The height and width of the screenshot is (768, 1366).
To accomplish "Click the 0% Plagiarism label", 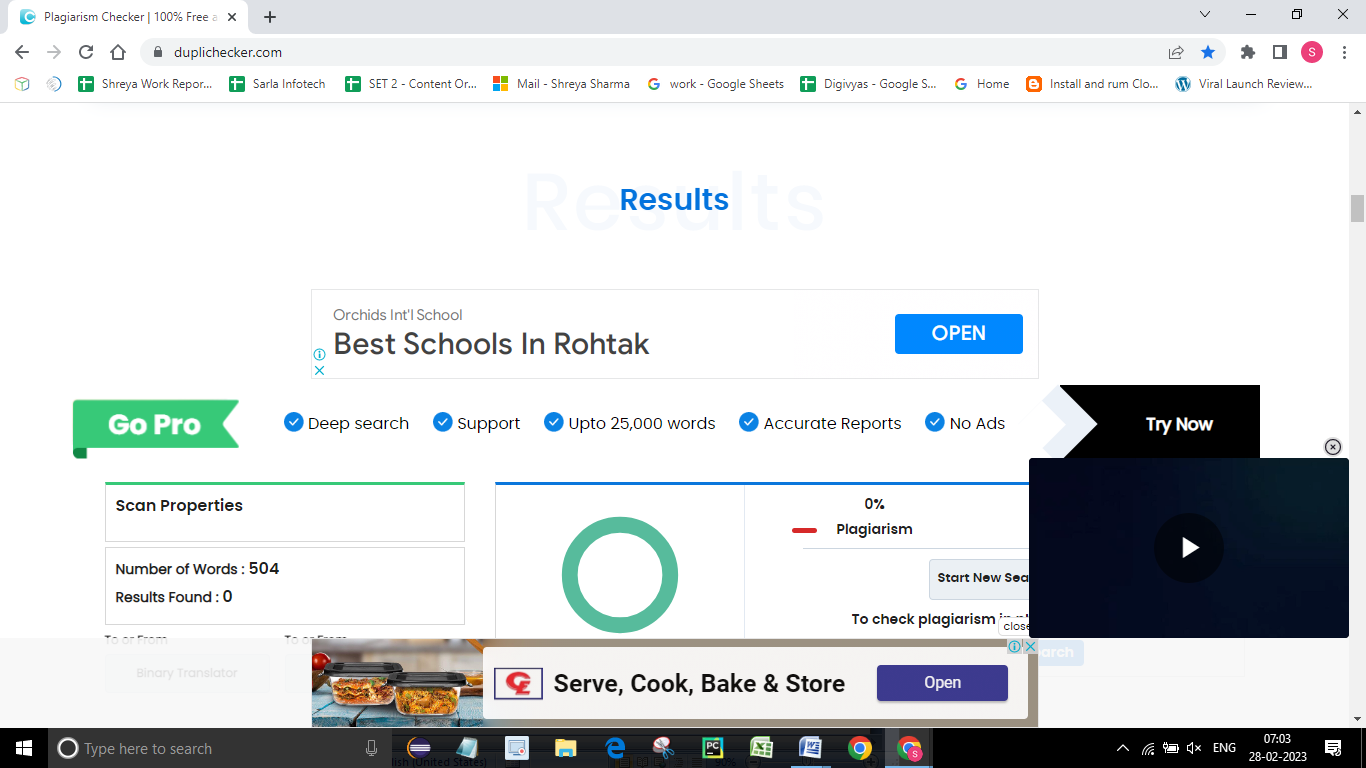I will click(x=874, y=516).
